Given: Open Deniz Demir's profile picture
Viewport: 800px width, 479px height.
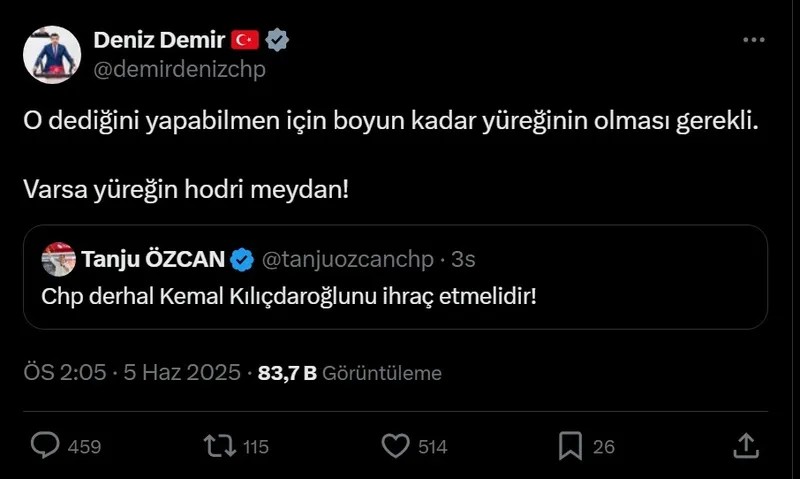Looking at the screenshot, I should [52, 54].
